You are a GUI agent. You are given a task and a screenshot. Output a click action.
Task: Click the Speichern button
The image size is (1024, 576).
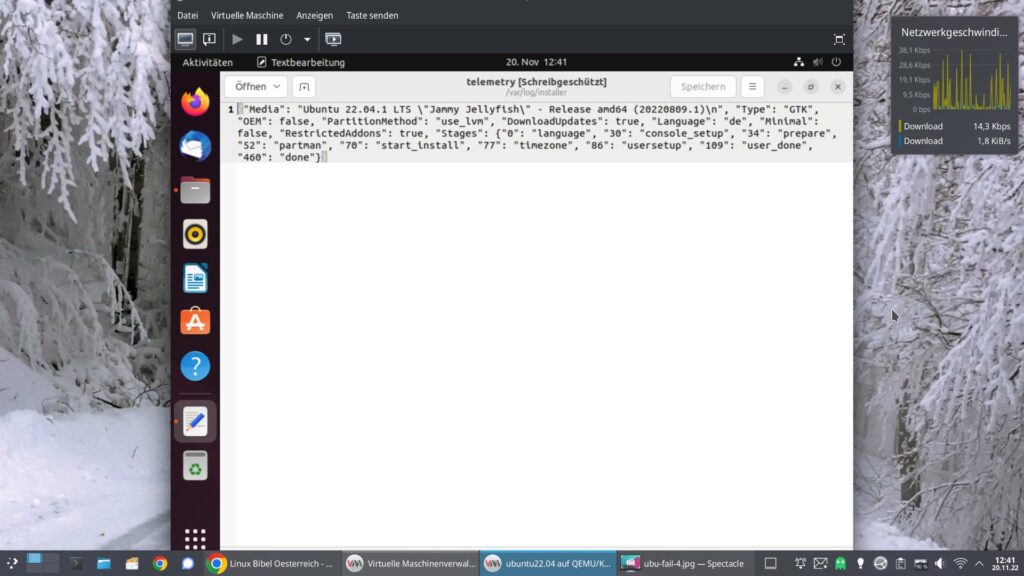pyautogui.click(x=703, y=86)
